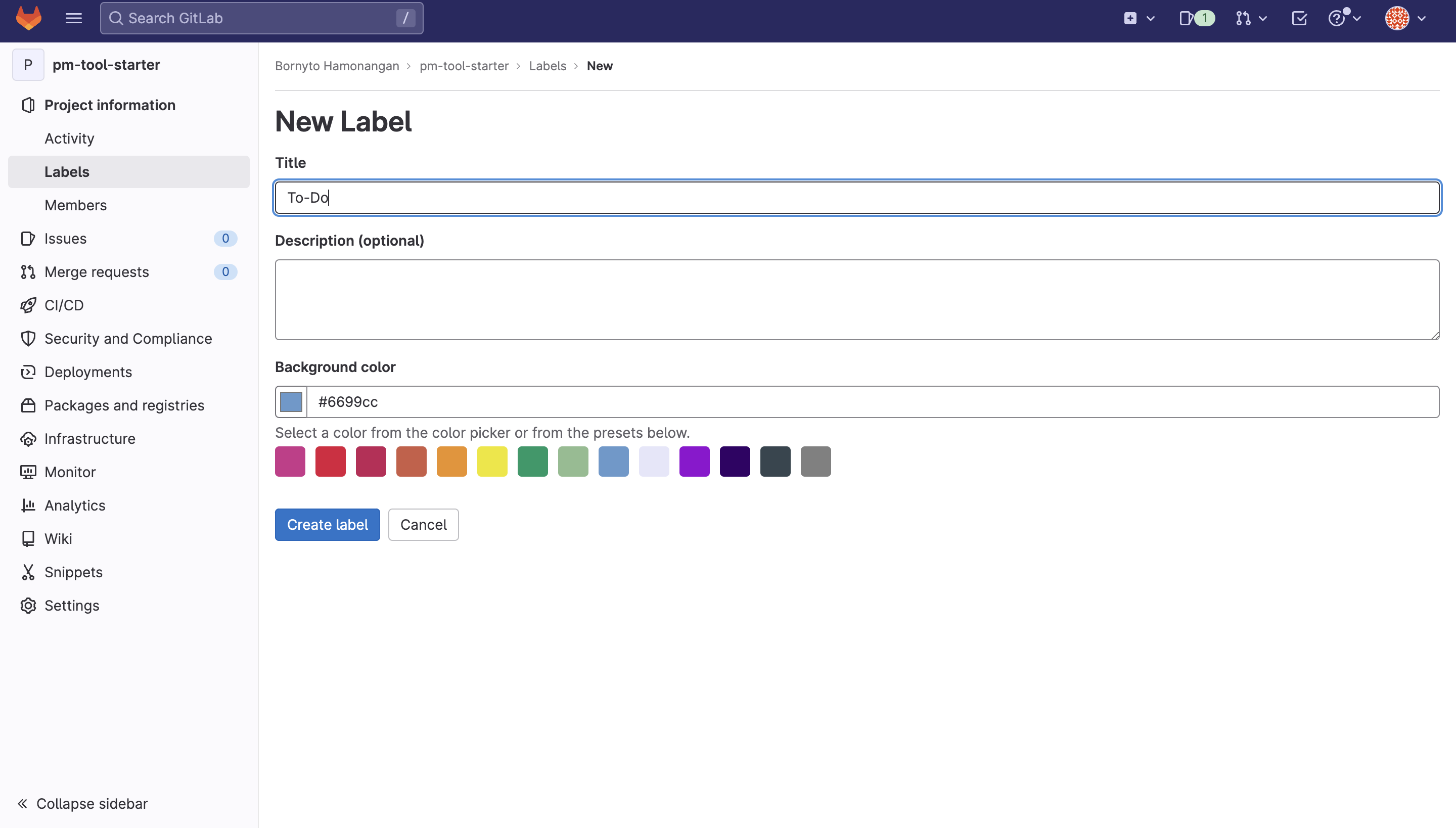1456x828 pixels.
Task: Click the collapse sidebar double-chevron icon
Action: click(x=22, y=804)
